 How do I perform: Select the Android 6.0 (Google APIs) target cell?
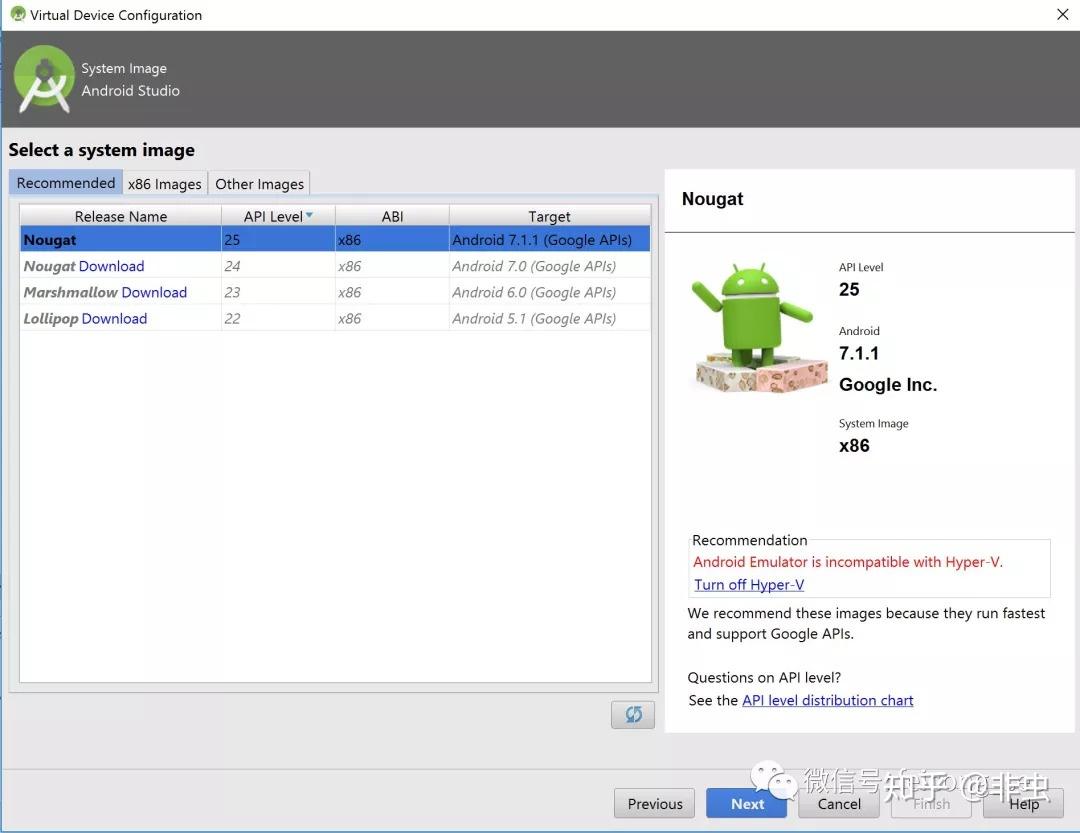[550, 292]
